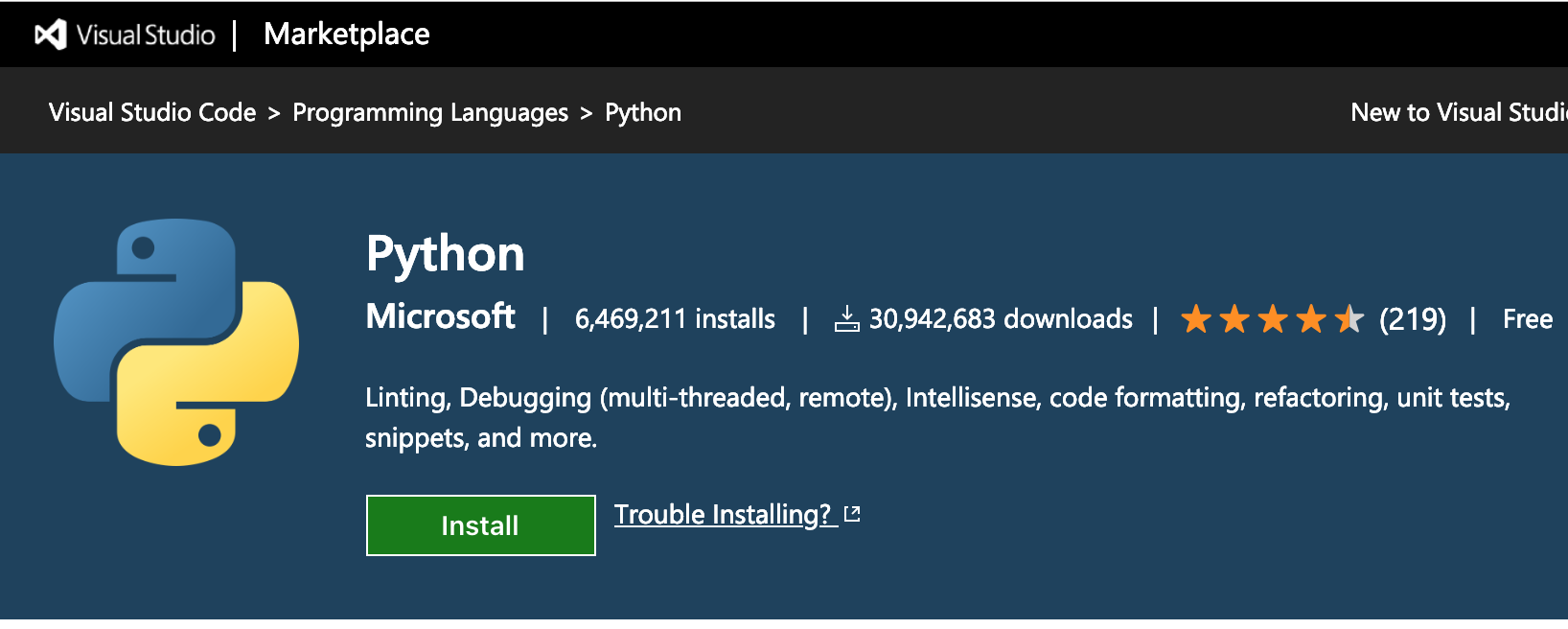
Task: Open the Marketplace home link
Action: (347, 35)
